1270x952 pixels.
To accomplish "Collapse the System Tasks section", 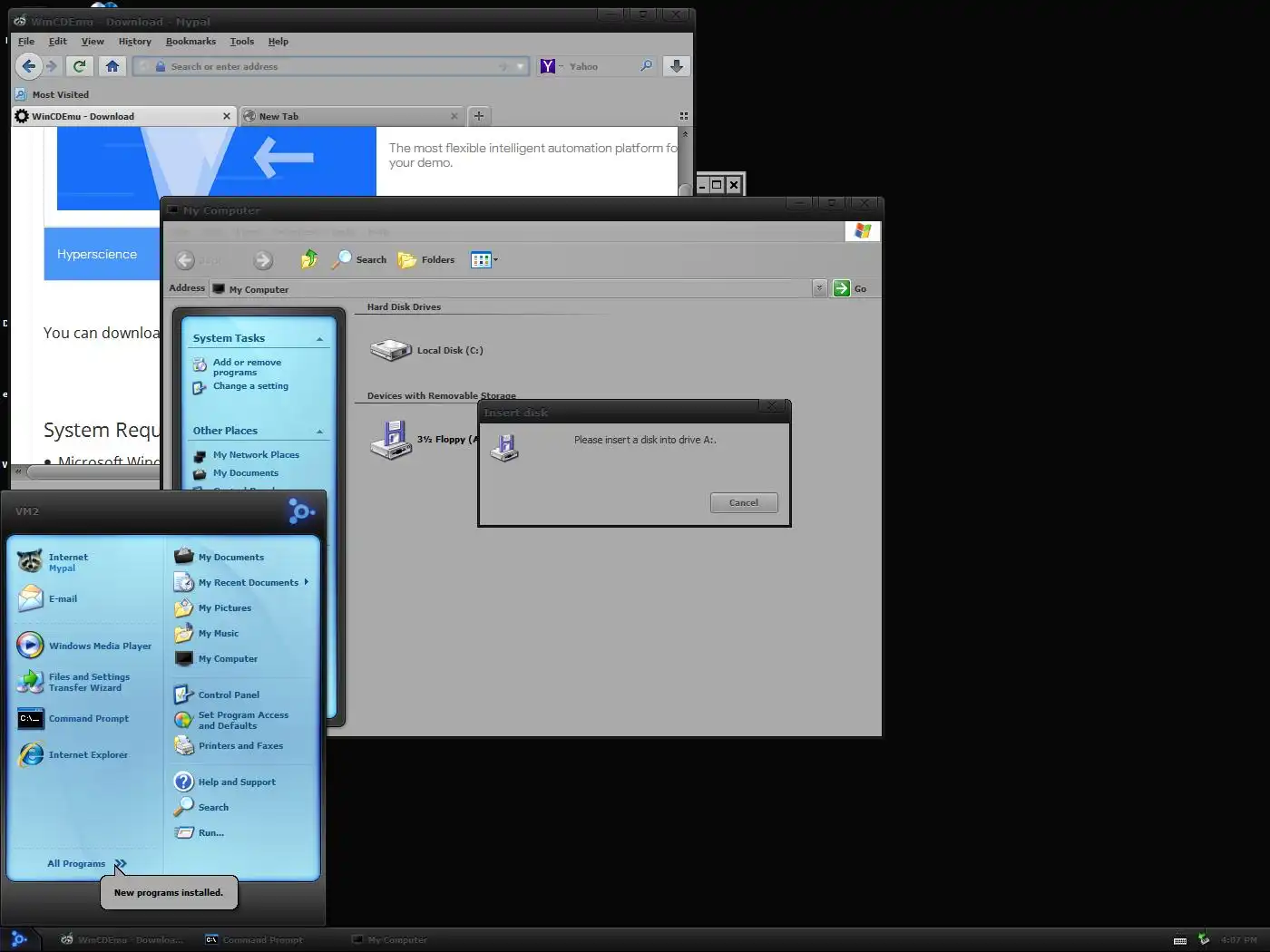I will [319, 339].
